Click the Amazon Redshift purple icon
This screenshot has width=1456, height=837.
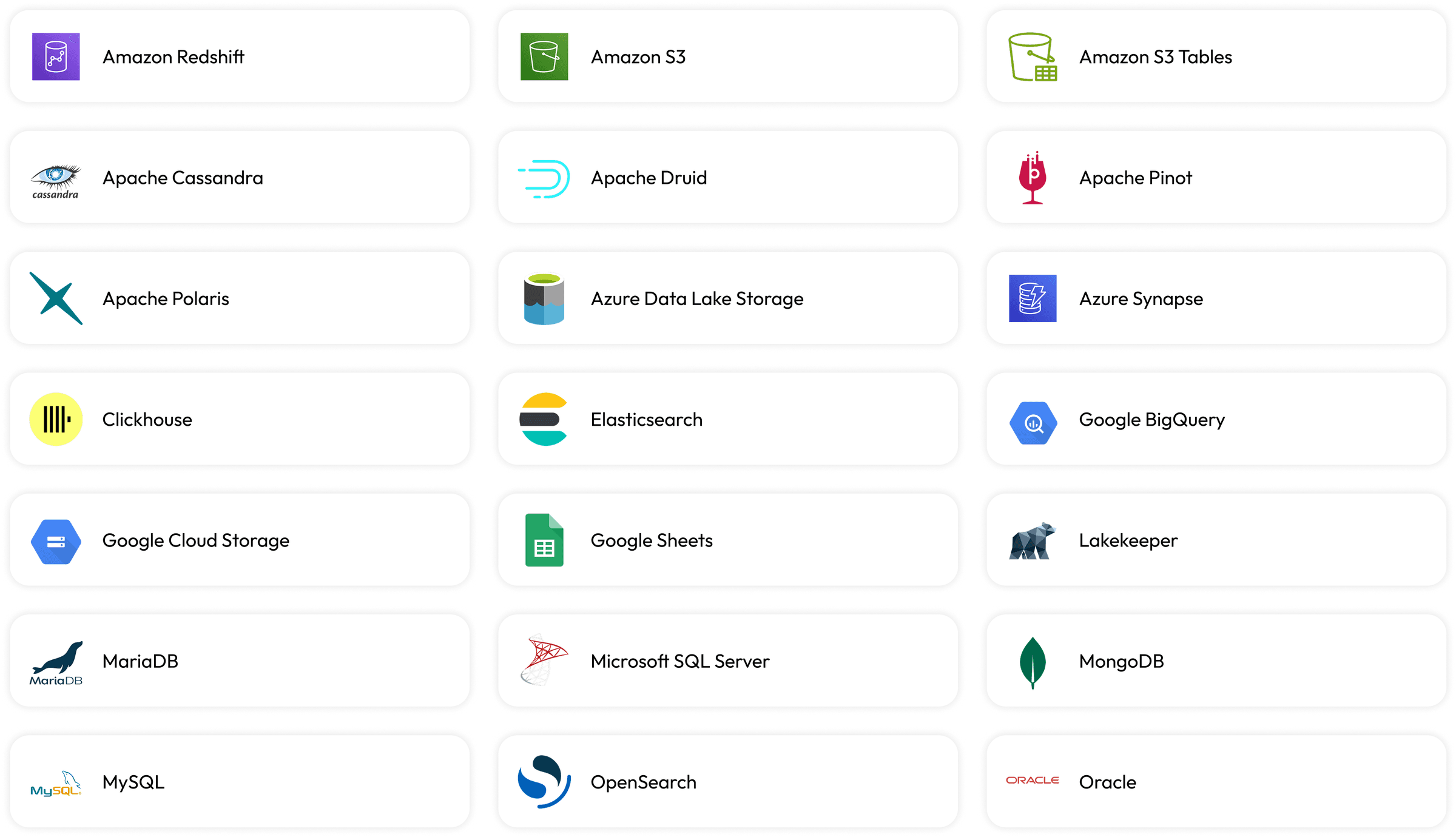(x=56, y=56)
